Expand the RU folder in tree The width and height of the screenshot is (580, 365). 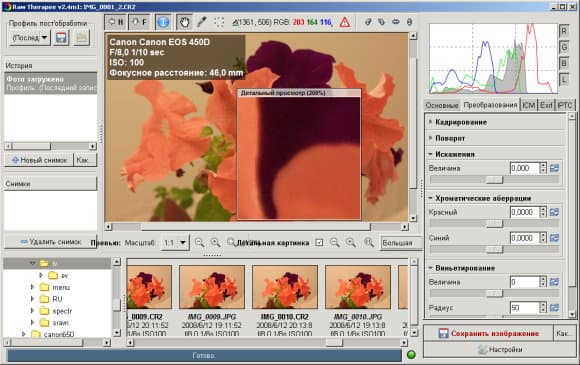(x=32, y=298)
